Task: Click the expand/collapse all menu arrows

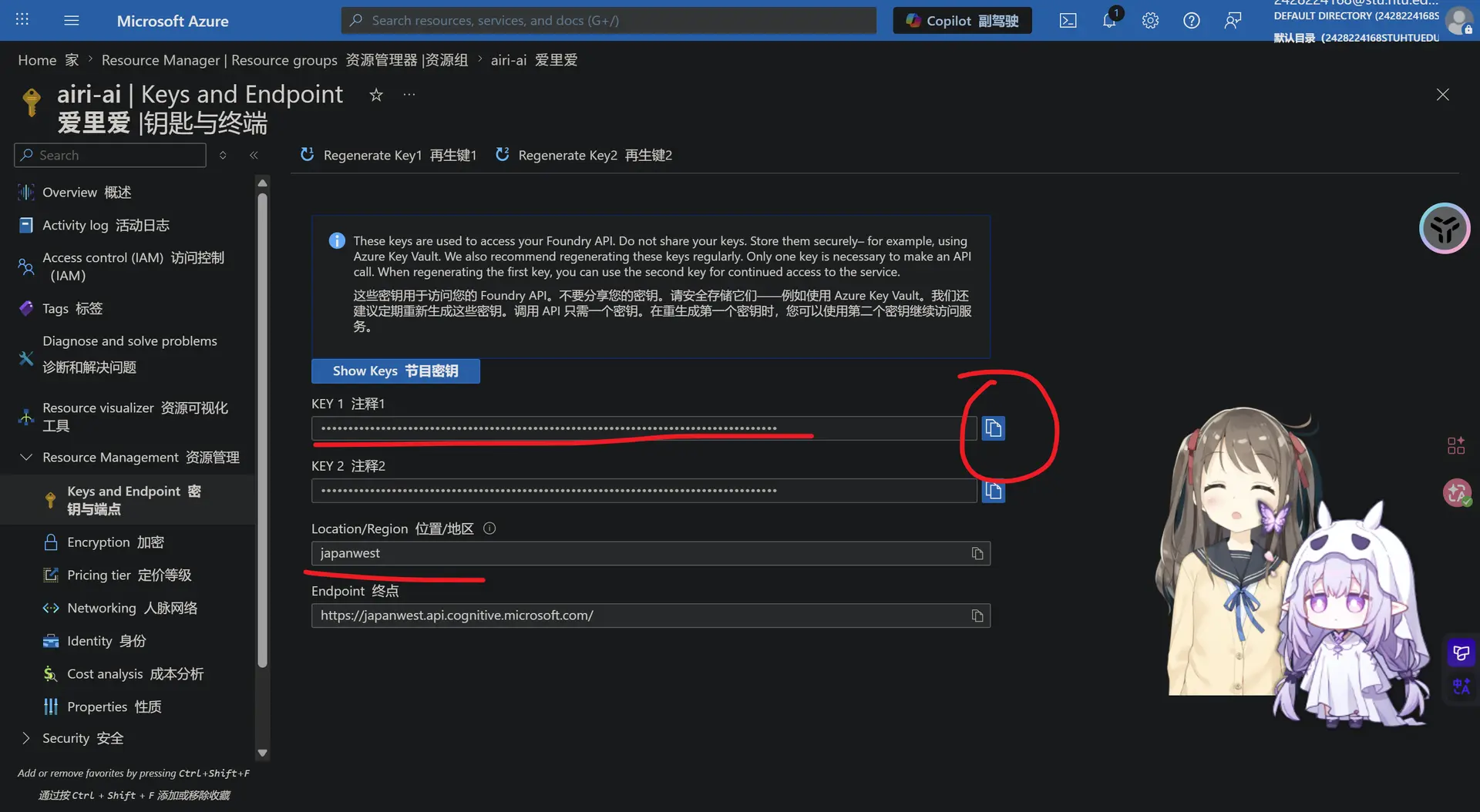Action: tap(223, 156)
